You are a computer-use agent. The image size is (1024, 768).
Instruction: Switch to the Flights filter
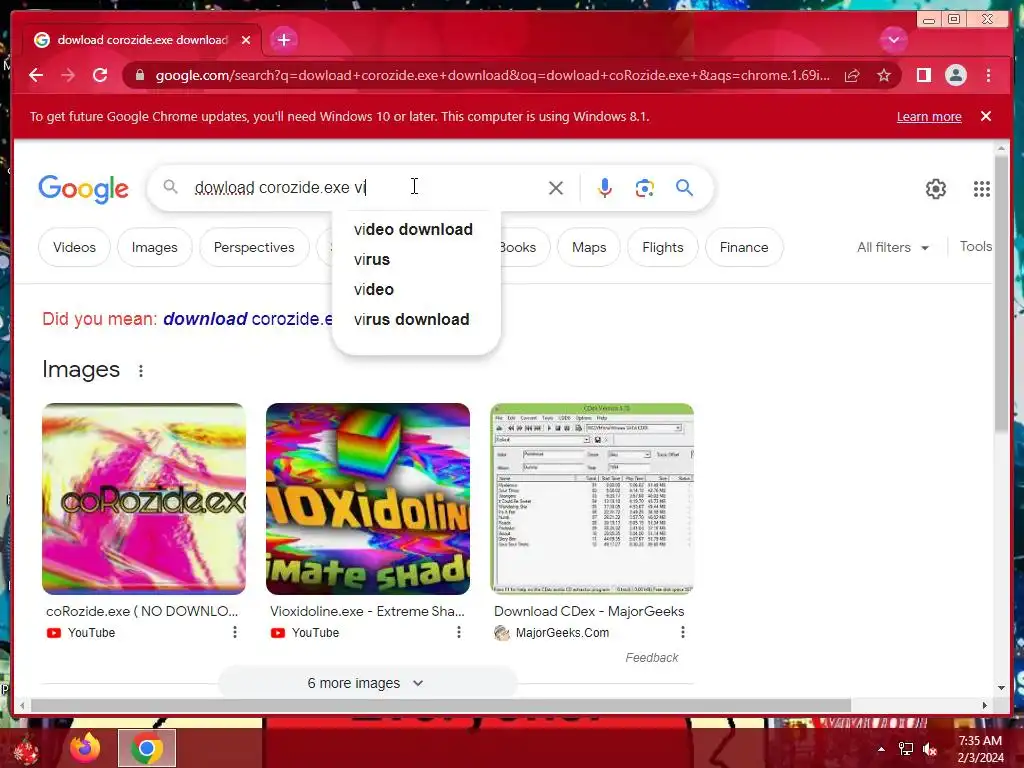pos(663,248)
